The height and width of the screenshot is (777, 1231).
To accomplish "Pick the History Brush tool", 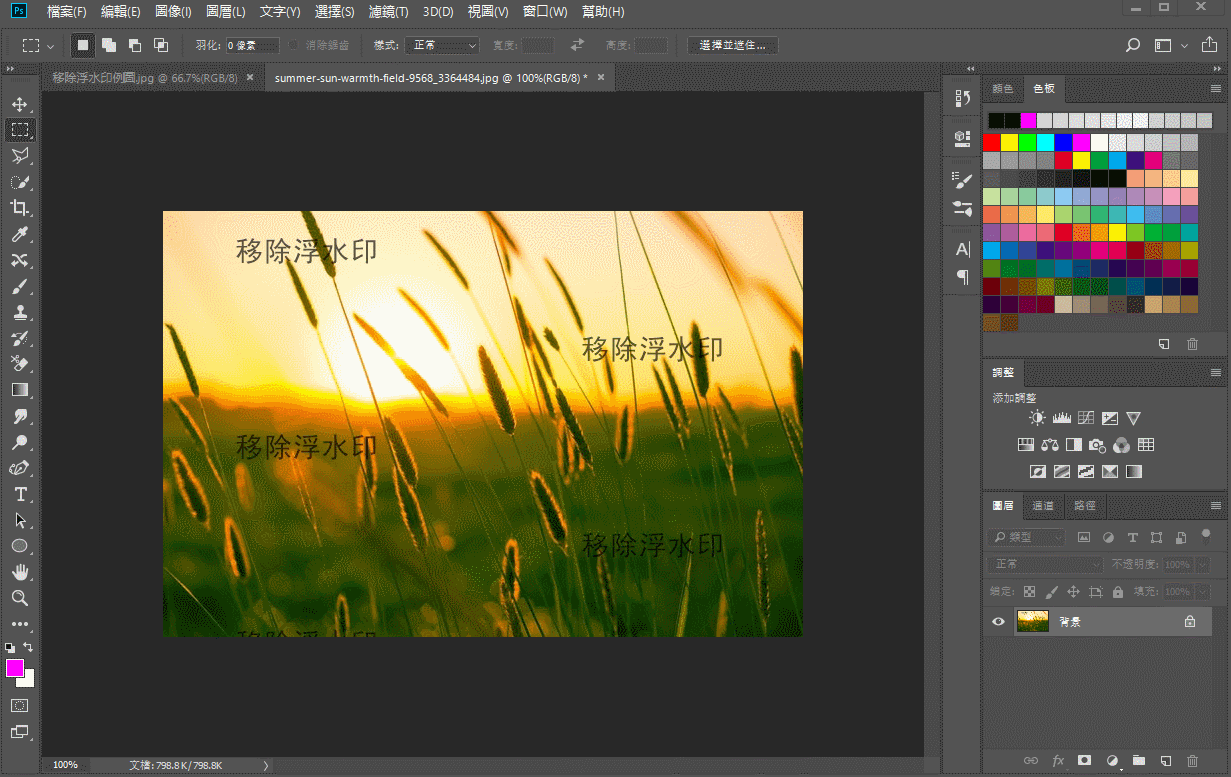I will coord(19,338).
